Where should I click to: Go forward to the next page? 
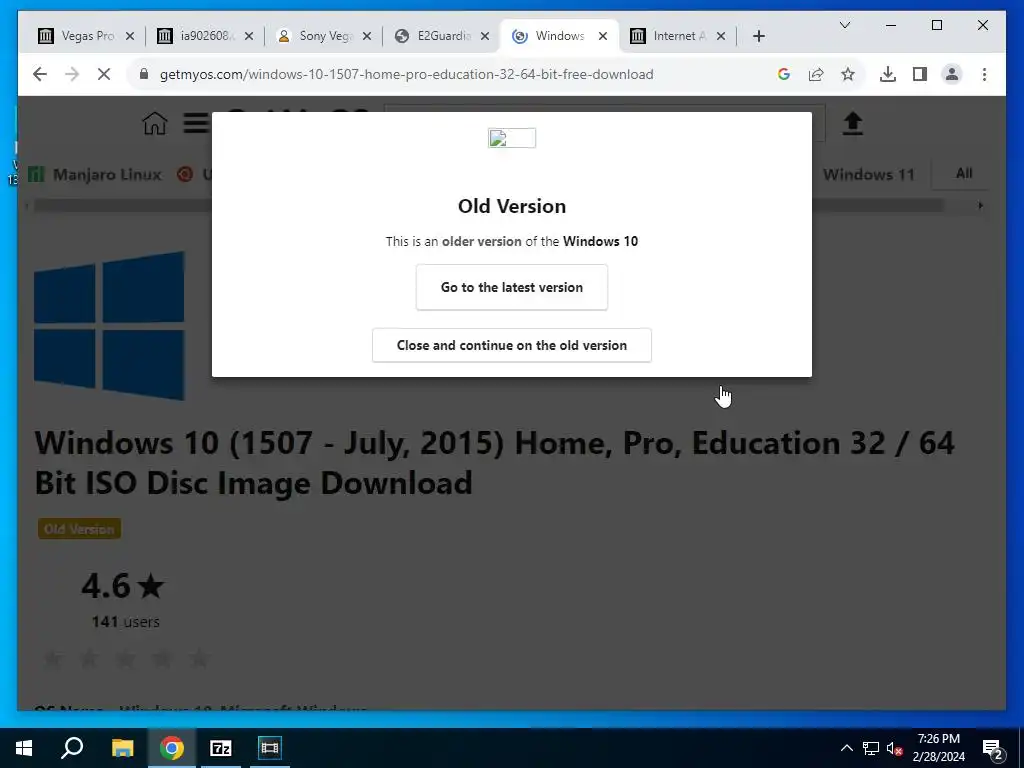72,74
